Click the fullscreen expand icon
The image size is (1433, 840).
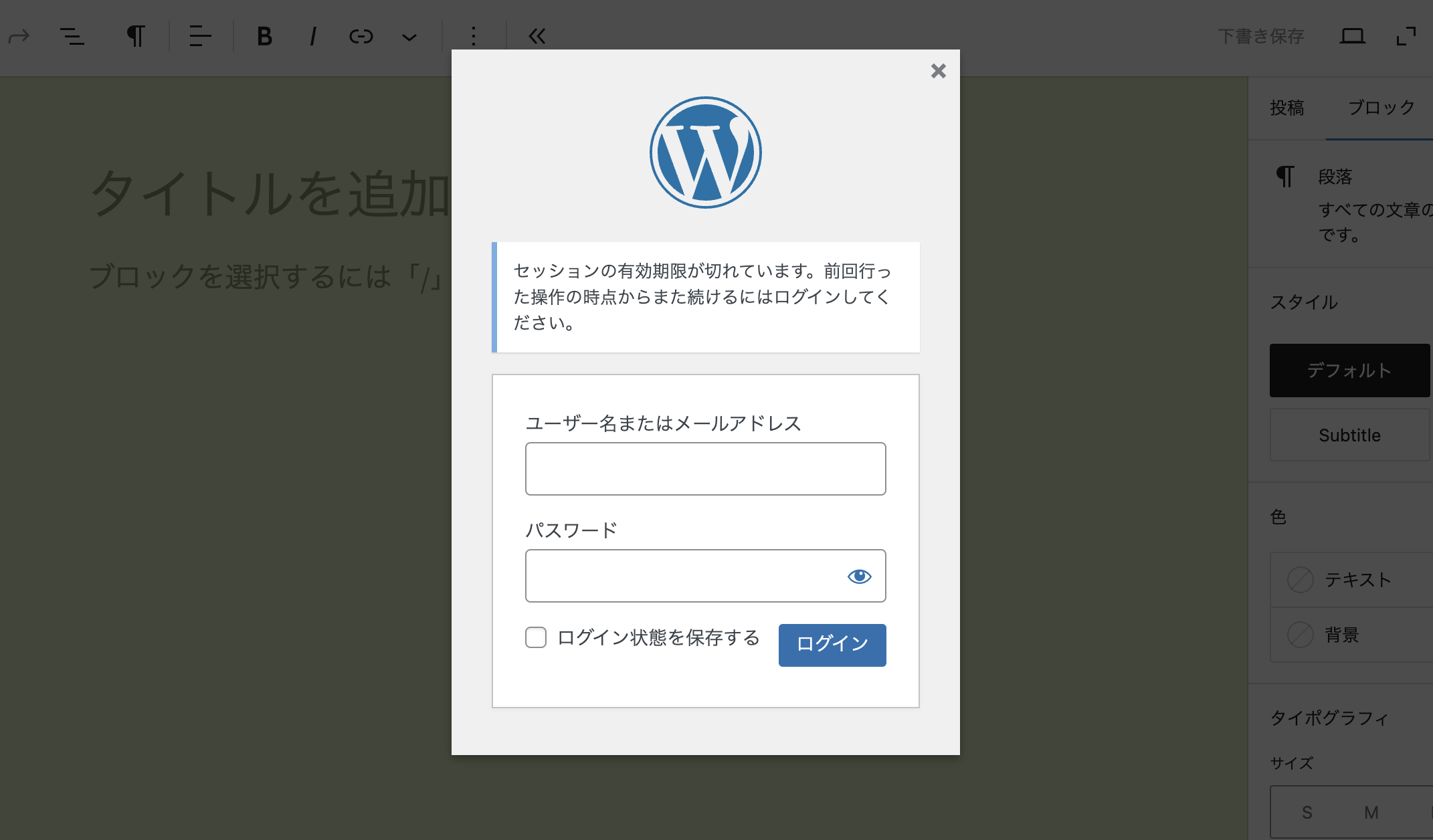[x=1406, y=36]
